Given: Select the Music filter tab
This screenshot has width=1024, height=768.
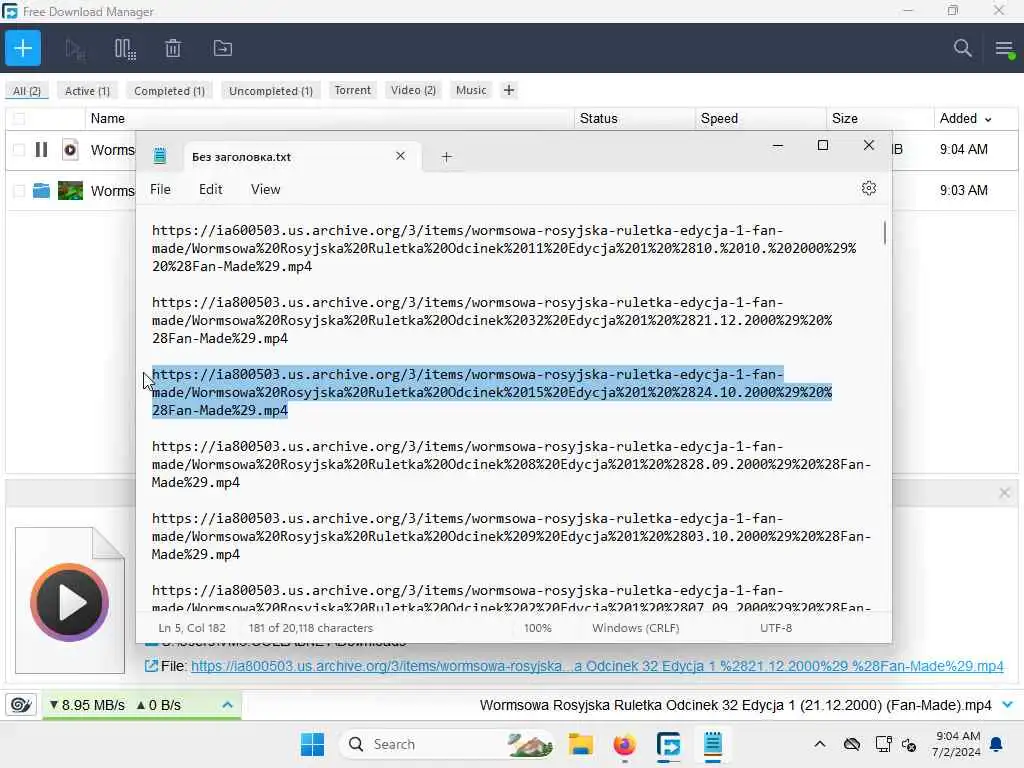Looking at the screenshot, I should pyautogui.click(x=471, y=90).
